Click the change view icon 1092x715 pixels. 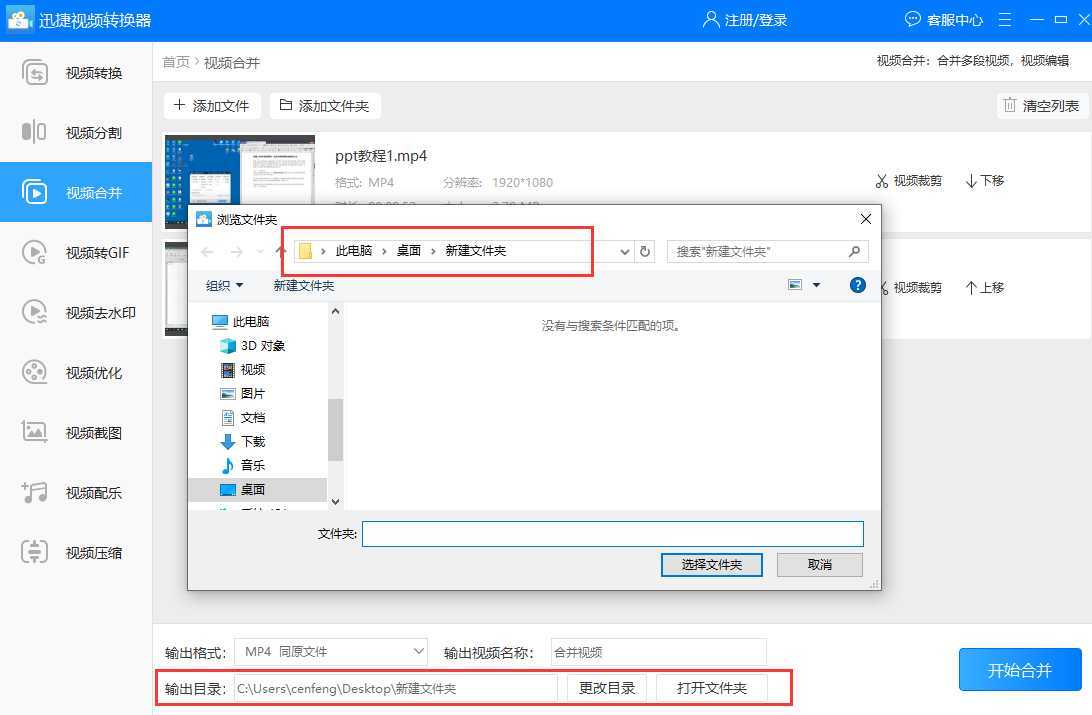click(795, 285)
